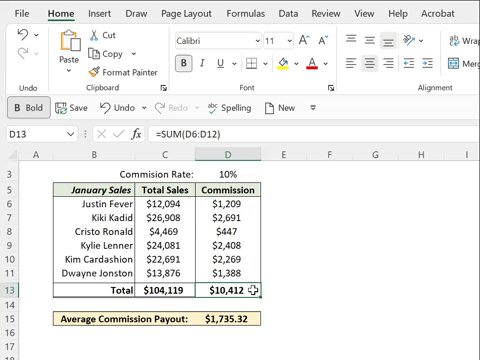Increase the cell indent
The width and height of the screenshot is (480, 360).
click(x=427, y=63)
